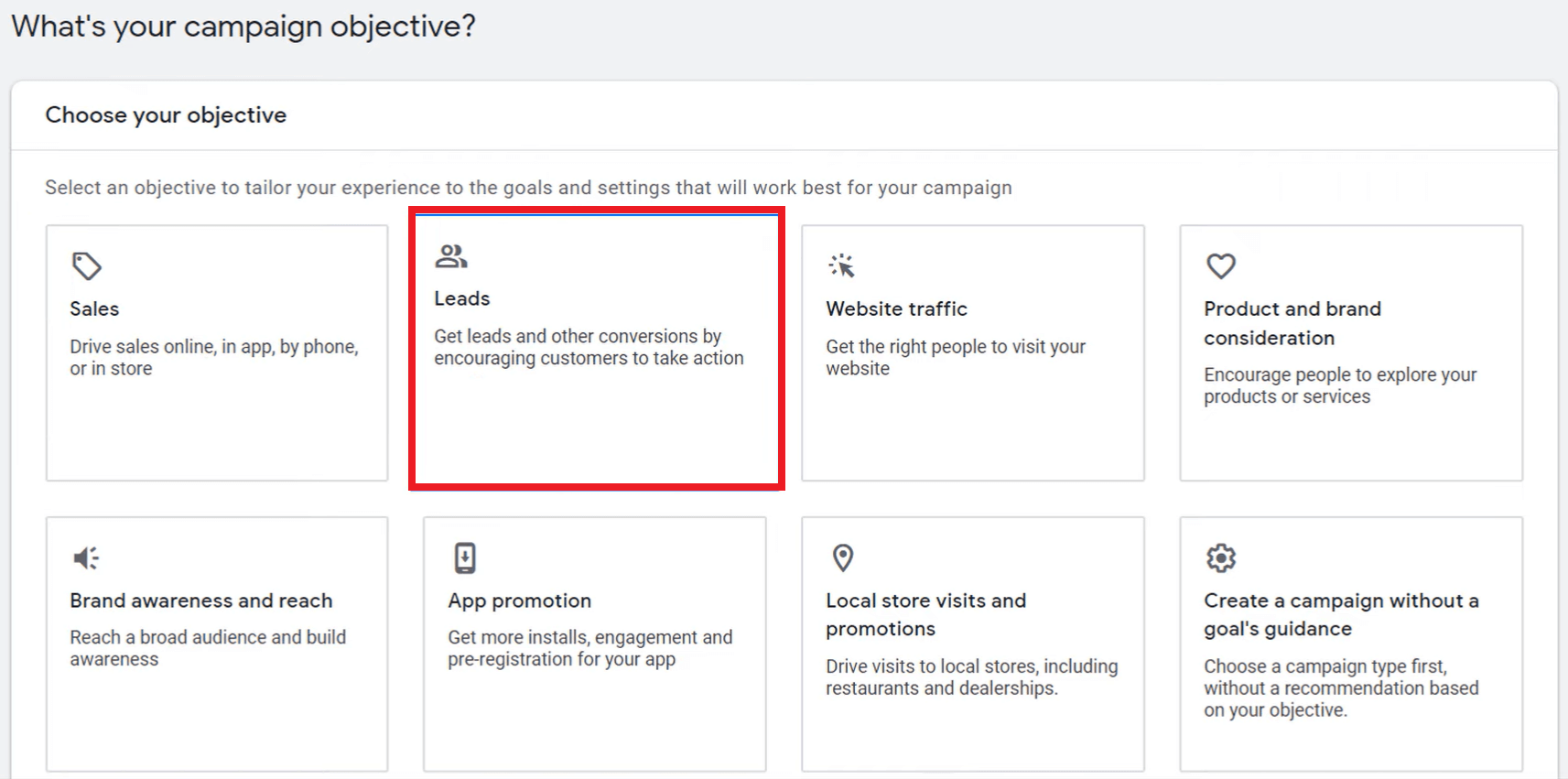This screenshot has width=1568, height=779.
Task: Click the 'Choose your objective' heading
Action: pyautogui.click(x=166, y=115)
